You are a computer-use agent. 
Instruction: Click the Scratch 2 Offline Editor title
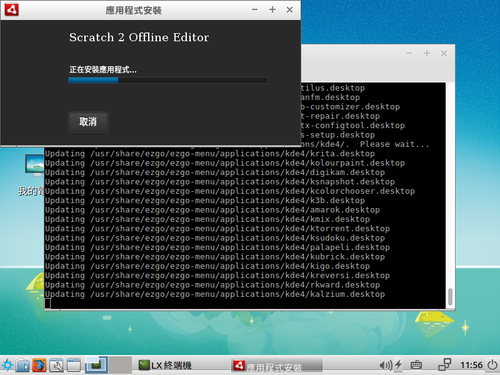(x=139, y=37)
